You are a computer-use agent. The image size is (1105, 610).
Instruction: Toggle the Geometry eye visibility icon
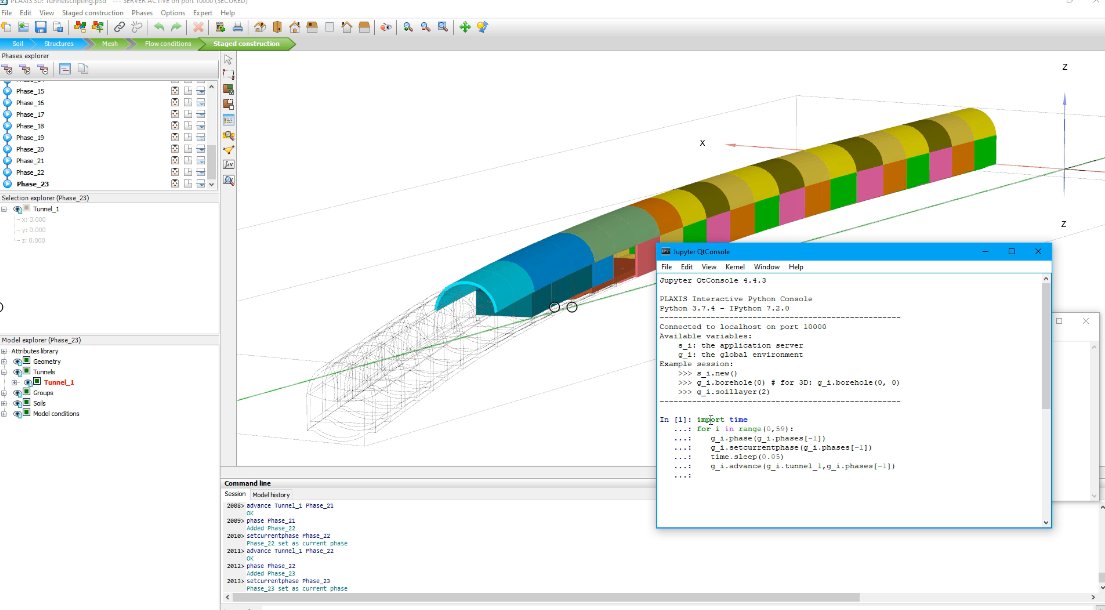click(18, 361)
